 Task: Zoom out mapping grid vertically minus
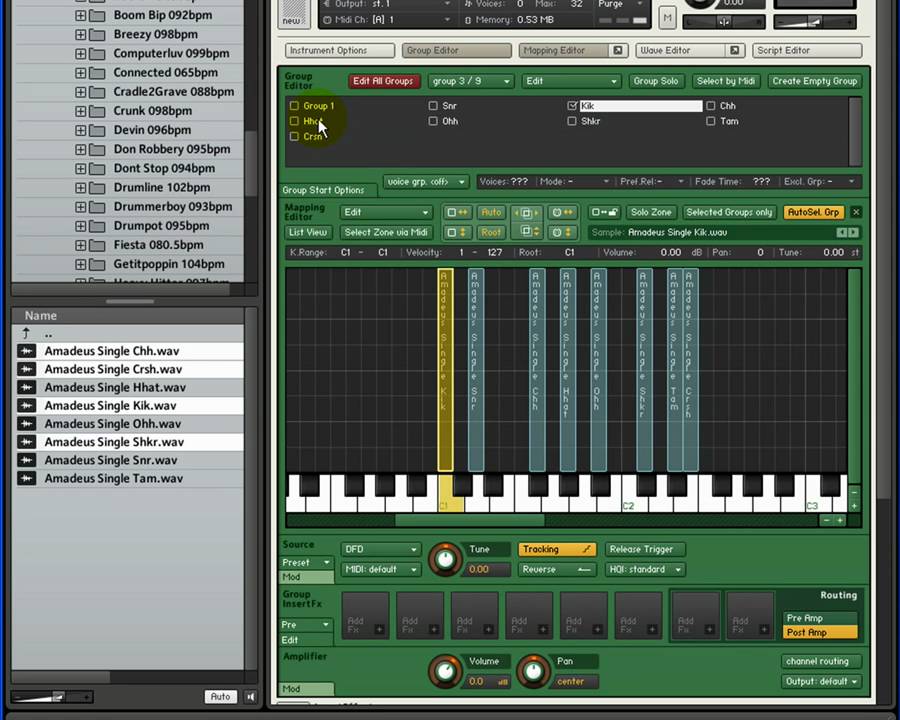[x=854, y=493]
